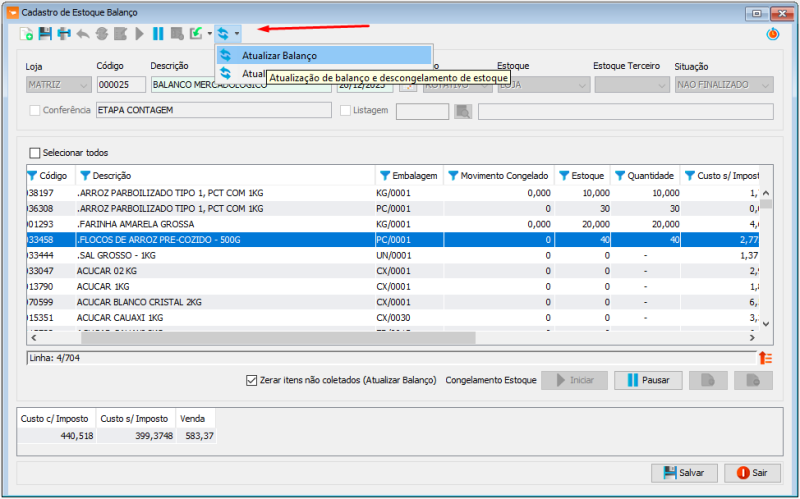Click the Iniciar button
The height and width of the screenshot is (499, 800).
[x=574, y=381]
